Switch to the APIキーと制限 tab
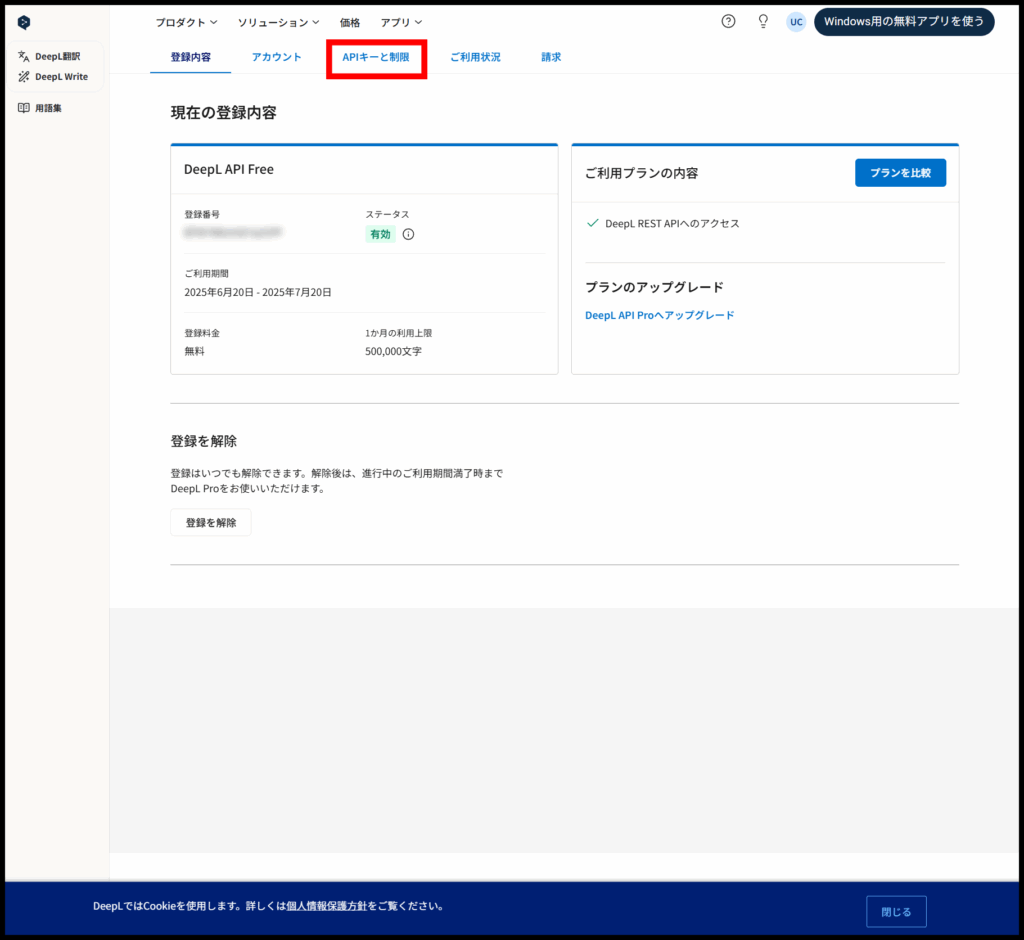 point(376,57)
